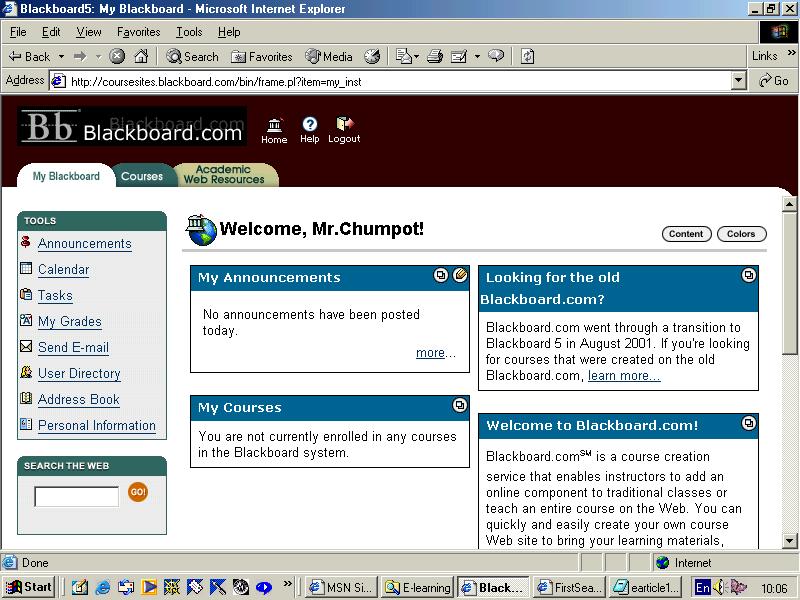
Task: Open the Edit menu
Action: (x=51, y=32)
